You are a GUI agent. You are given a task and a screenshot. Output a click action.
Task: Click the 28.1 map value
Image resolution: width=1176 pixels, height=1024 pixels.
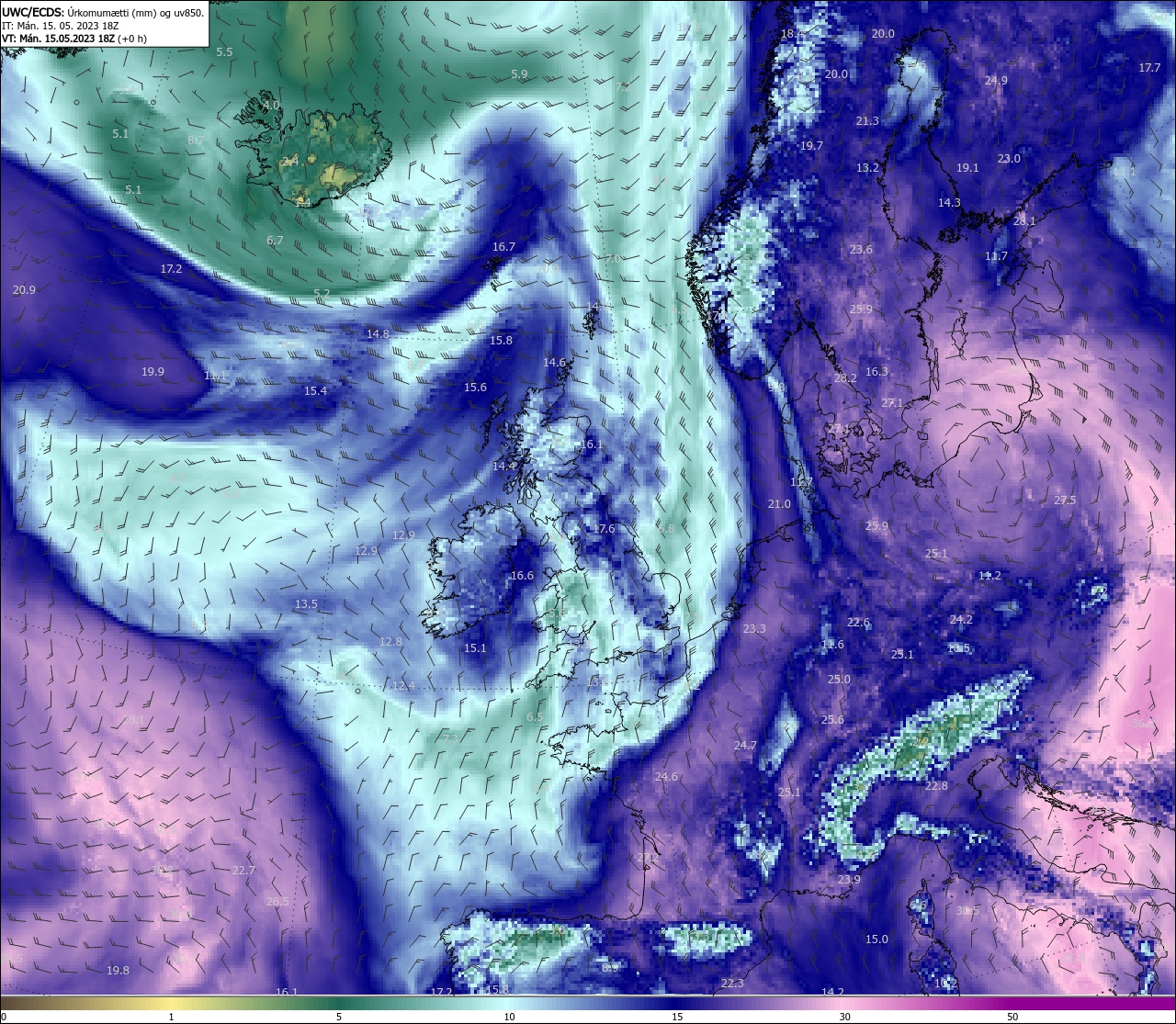(x=1024, y=221)
